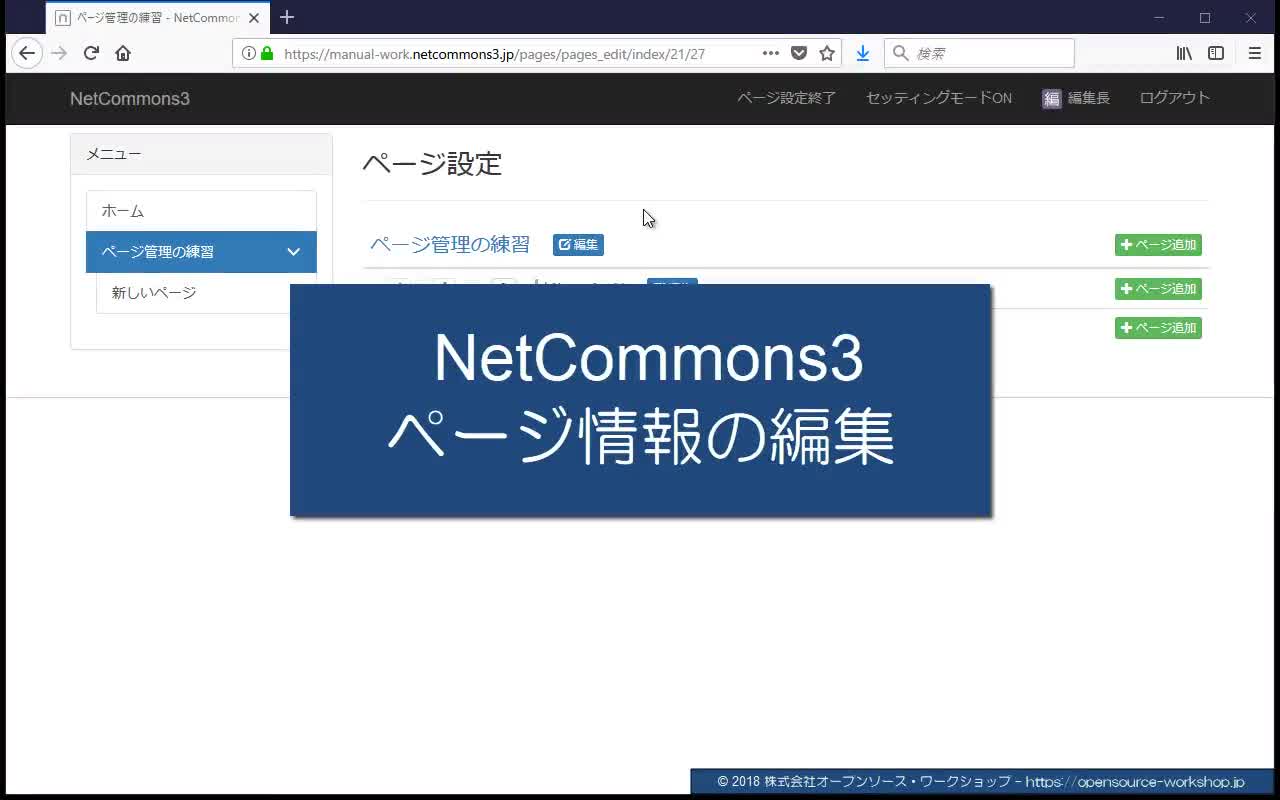Click the browser back arrow button

click(27, 54)
